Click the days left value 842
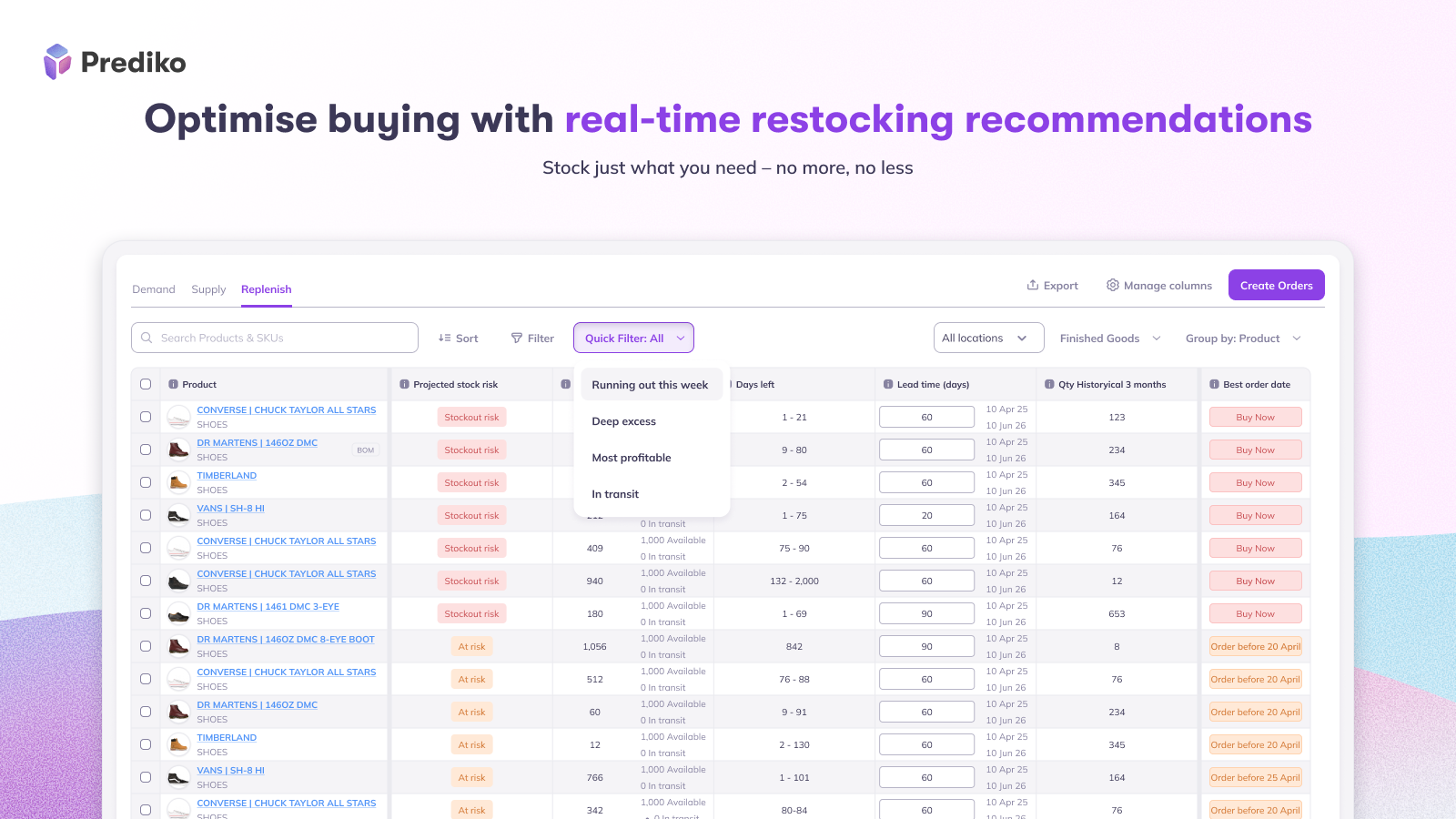Image resolution: width=1456 pixels, height=819 pixels. point(794,646)
